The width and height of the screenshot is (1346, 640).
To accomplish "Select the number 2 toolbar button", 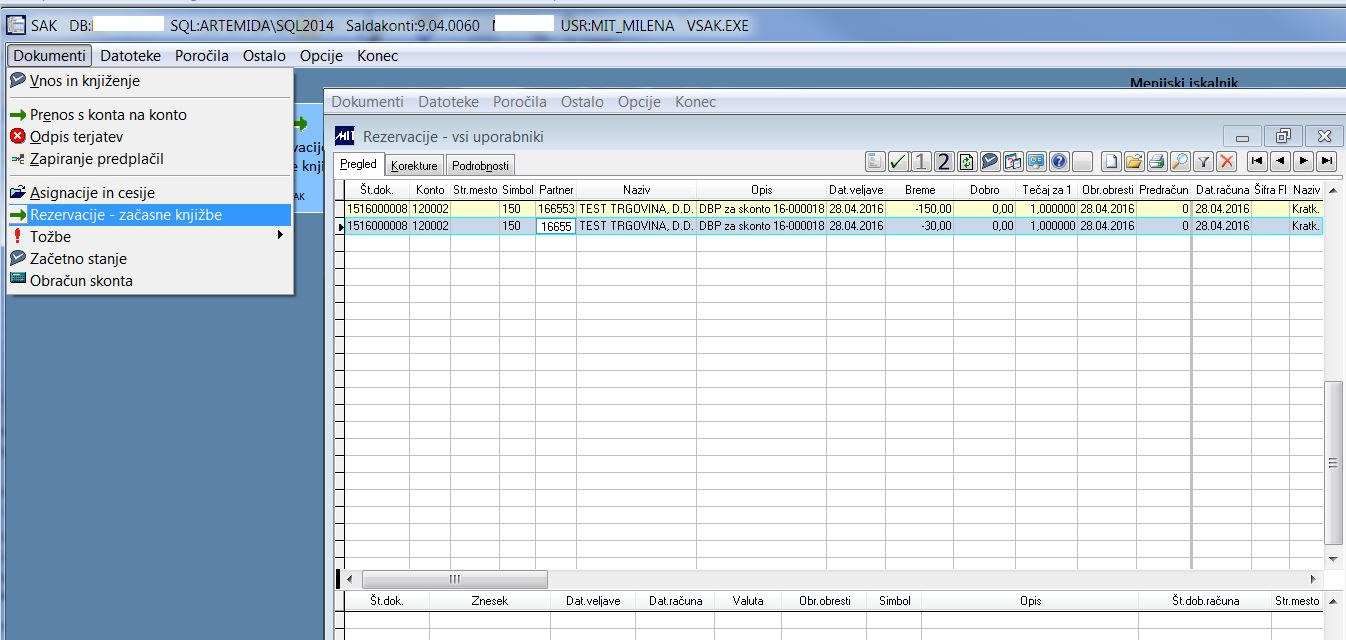I will click(944, 161).
